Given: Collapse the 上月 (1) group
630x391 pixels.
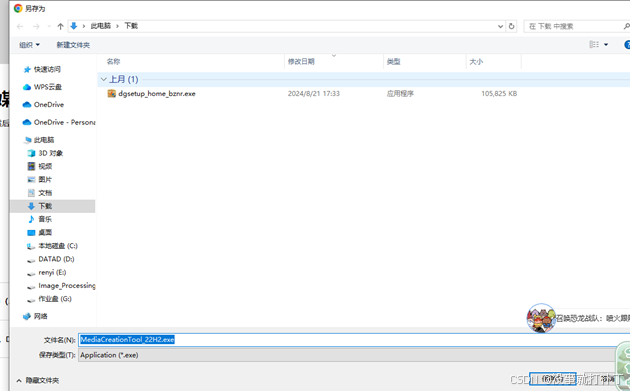Looking at the screenshot, I should click(x=103, y=79).
